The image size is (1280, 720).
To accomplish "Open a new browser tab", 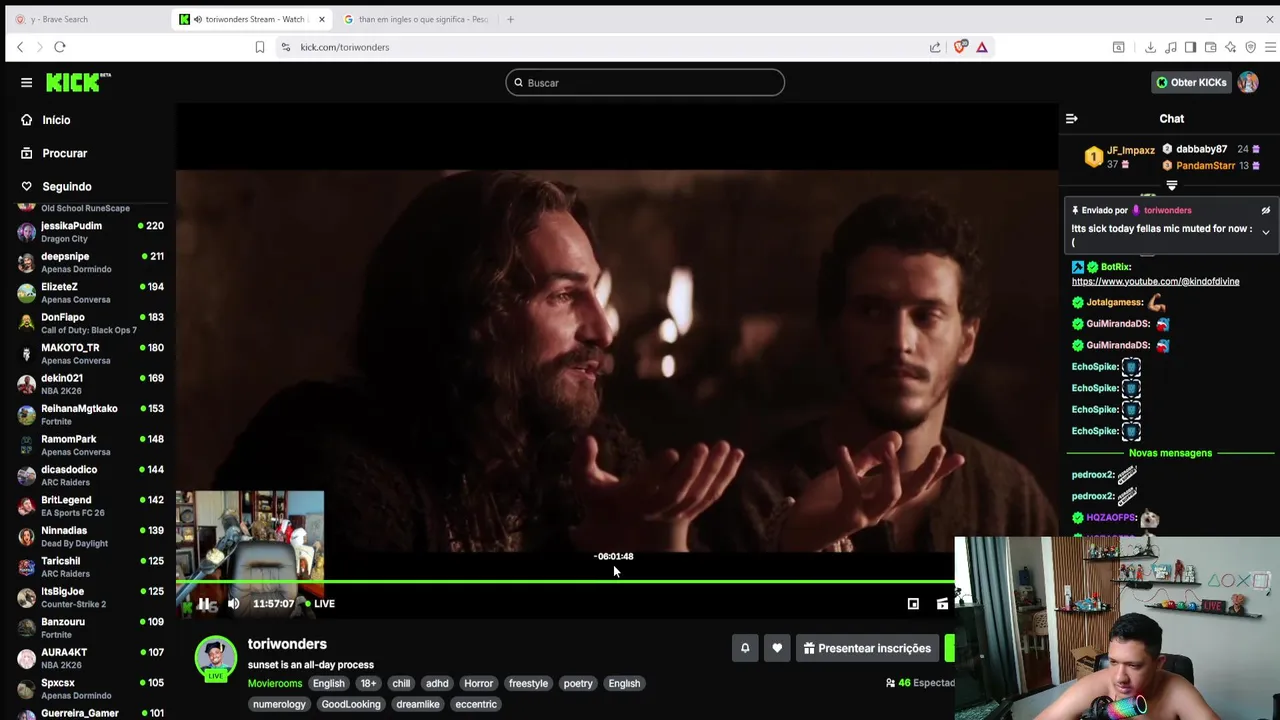I will point(510,19).
